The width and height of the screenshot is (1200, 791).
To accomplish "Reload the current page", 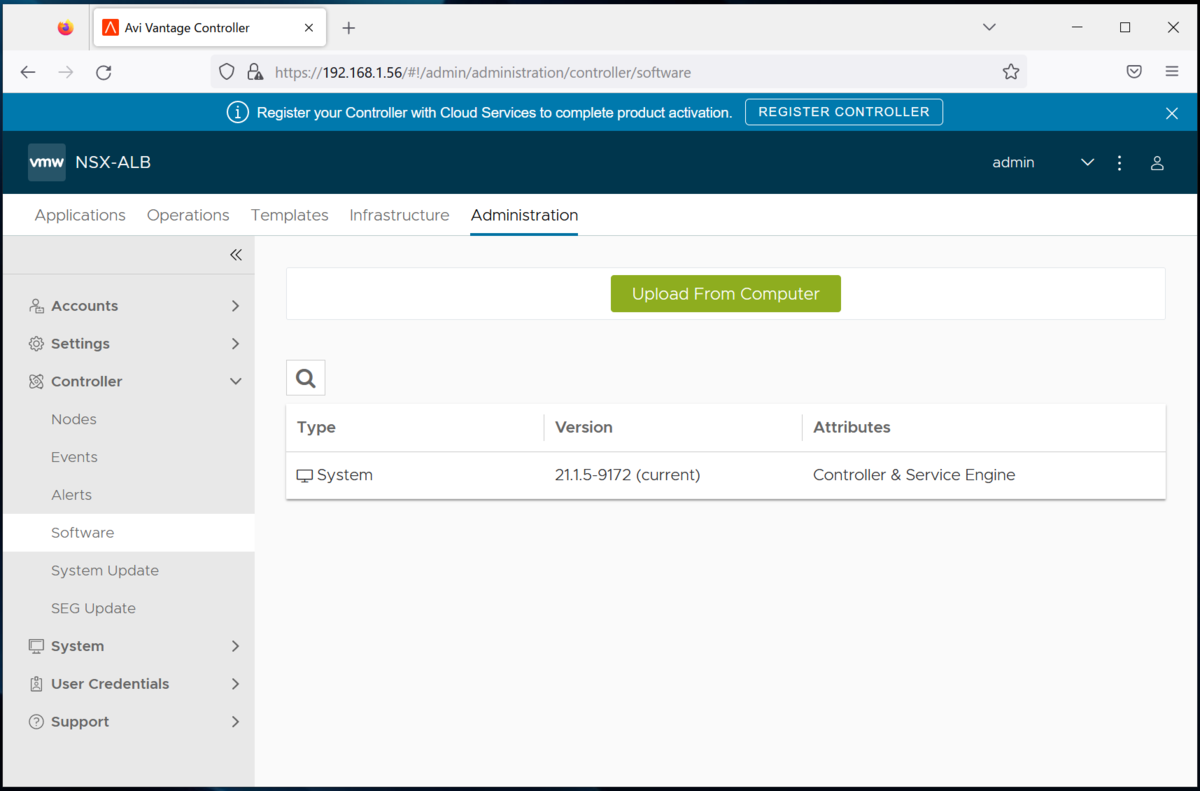I will pos(104,72).
